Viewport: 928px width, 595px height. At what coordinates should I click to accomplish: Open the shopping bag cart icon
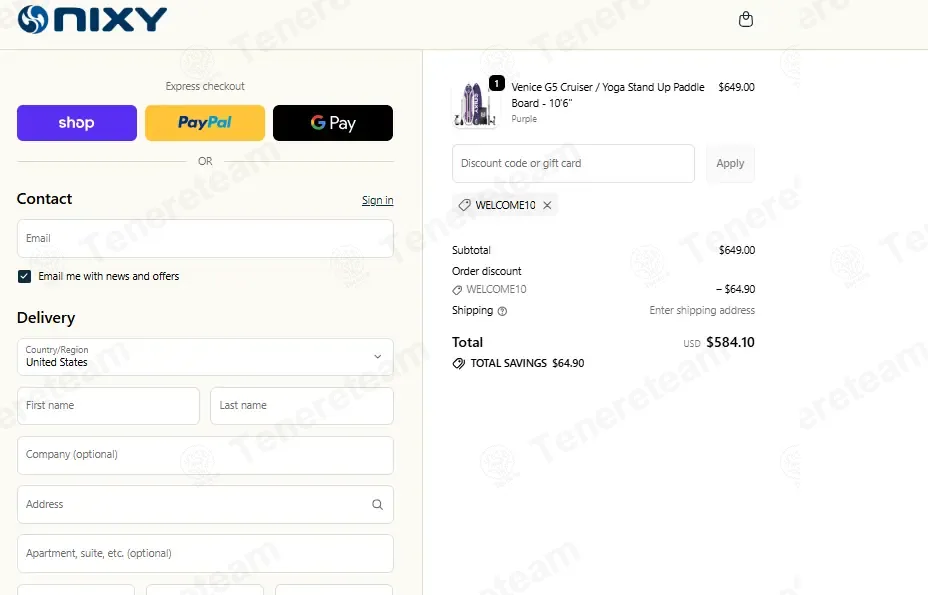[746, 20]
